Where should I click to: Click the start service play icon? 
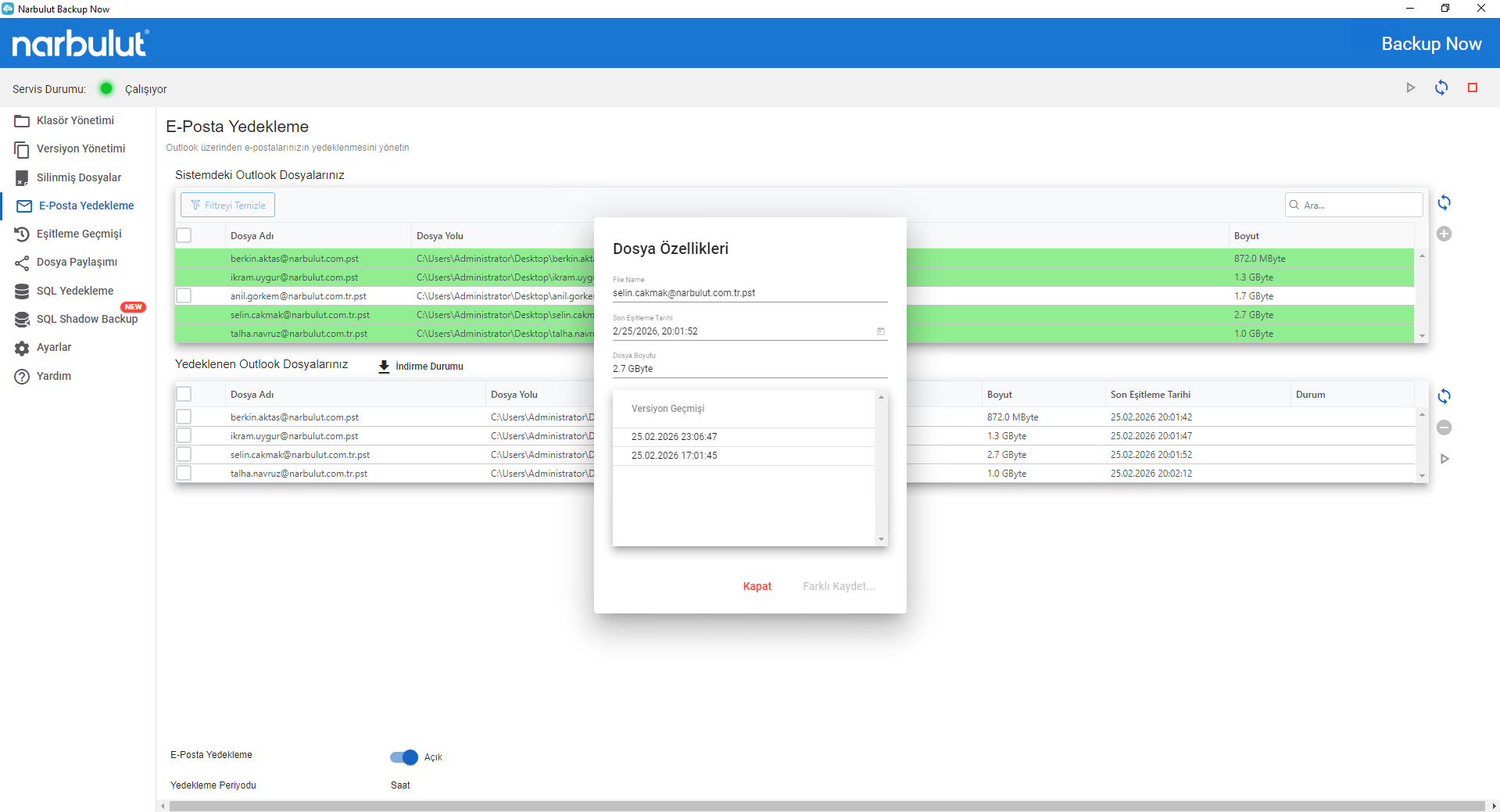(1410, 88)
